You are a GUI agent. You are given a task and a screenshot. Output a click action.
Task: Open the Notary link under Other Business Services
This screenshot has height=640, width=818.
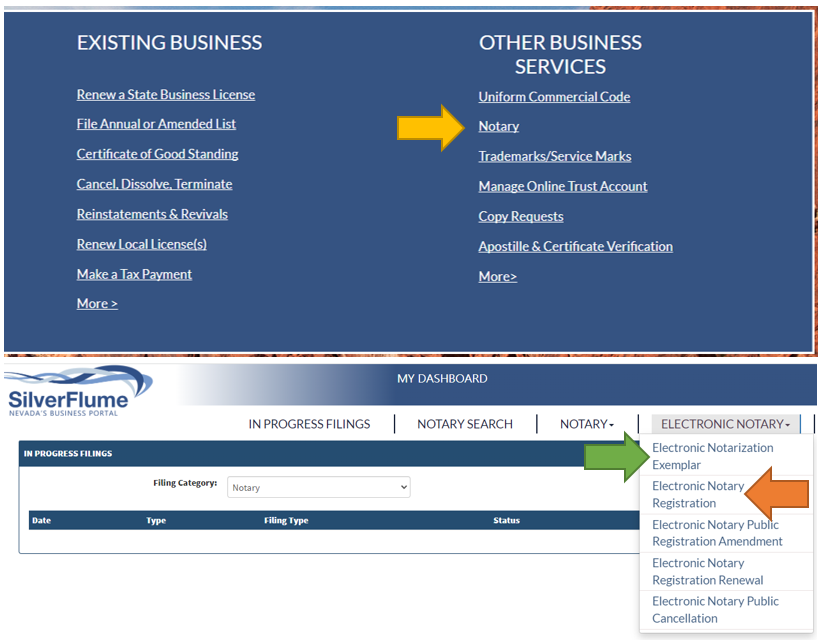point(498,126)
